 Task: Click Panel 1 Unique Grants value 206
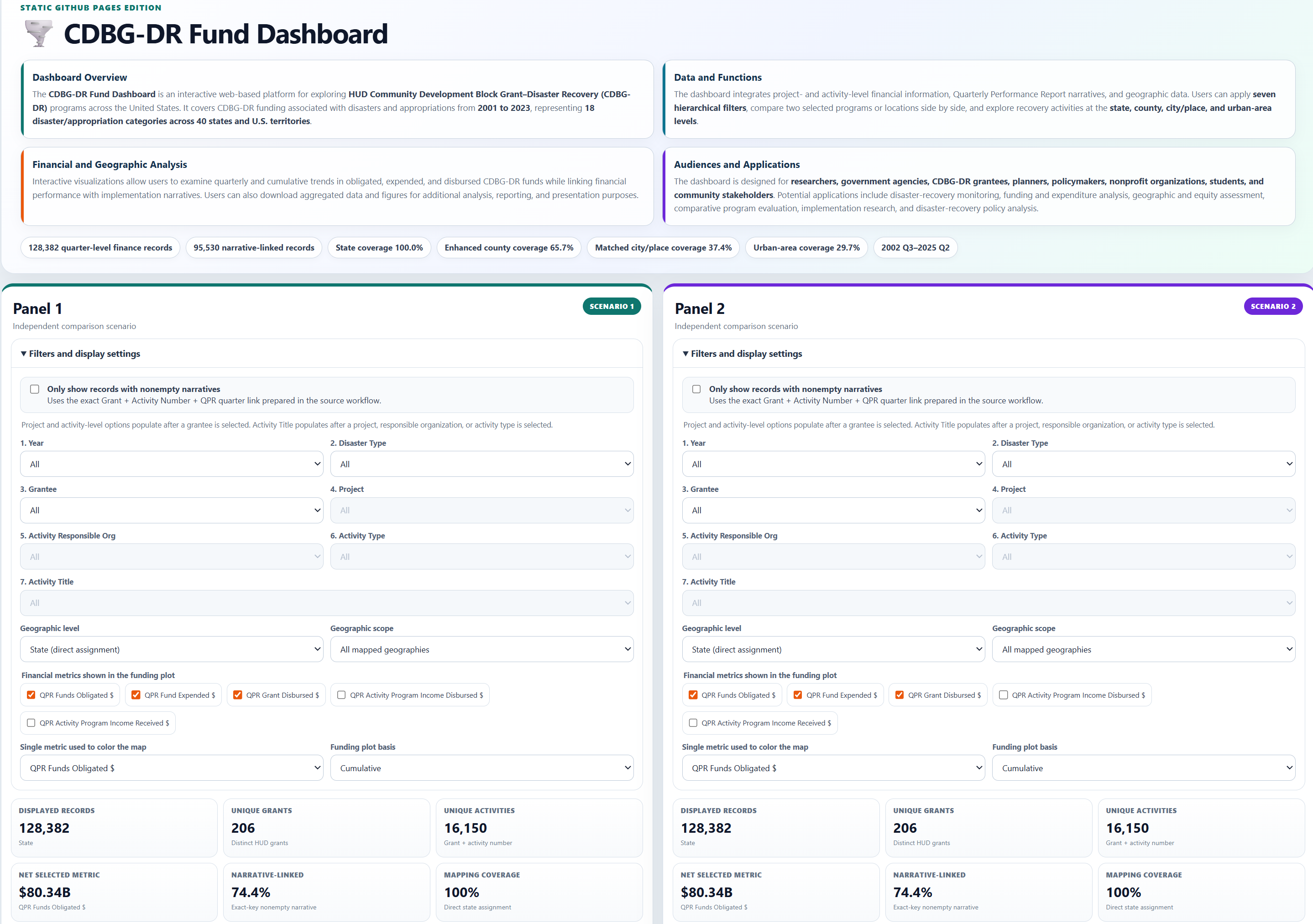point(243,828)
